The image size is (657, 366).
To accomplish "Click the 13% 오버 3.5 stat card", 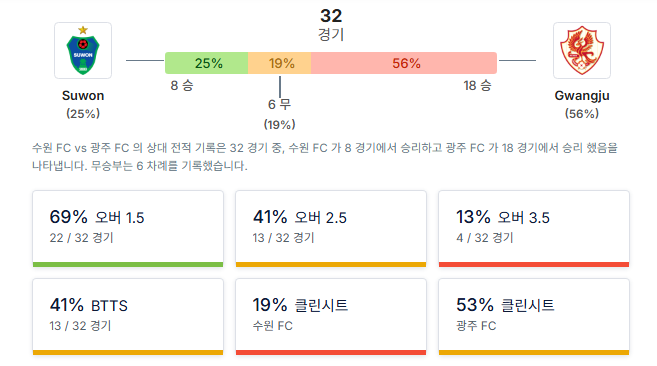I will pyautogui.click(x=534, y=229).
